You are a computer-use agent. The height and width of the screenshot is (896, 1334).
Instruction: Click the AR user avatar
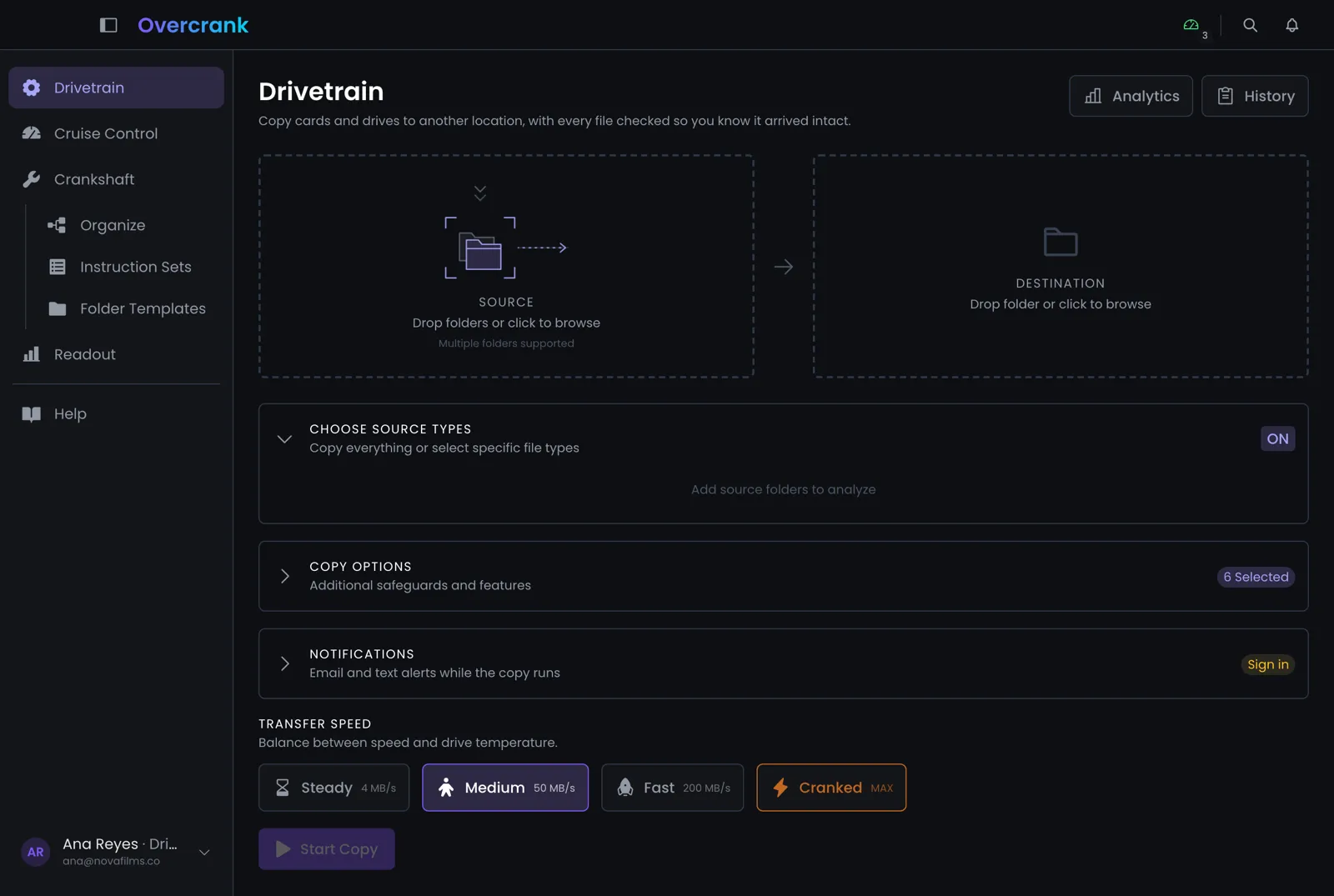[x=35, y=852]
